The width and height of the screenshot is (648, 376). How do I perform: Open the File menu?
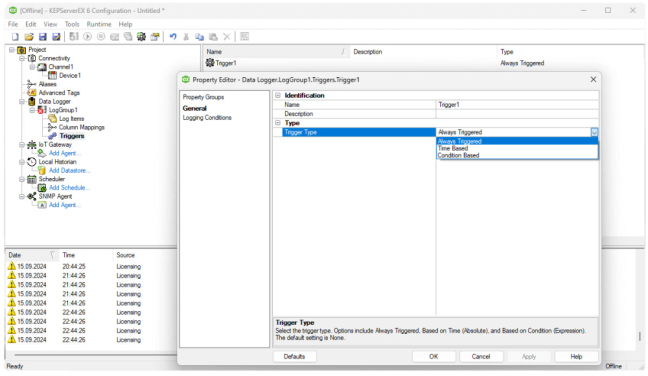pyautogui.click(x=13, y=24)
